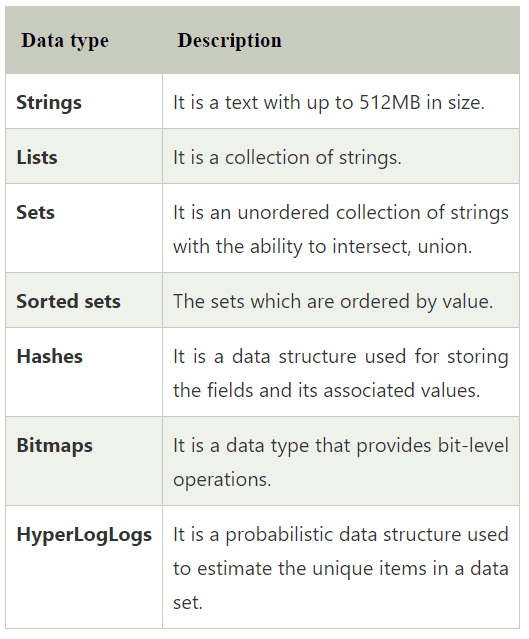Click the bit-level operations description
The height and width of the screenshot is (639, 529).
pos(341,462)
